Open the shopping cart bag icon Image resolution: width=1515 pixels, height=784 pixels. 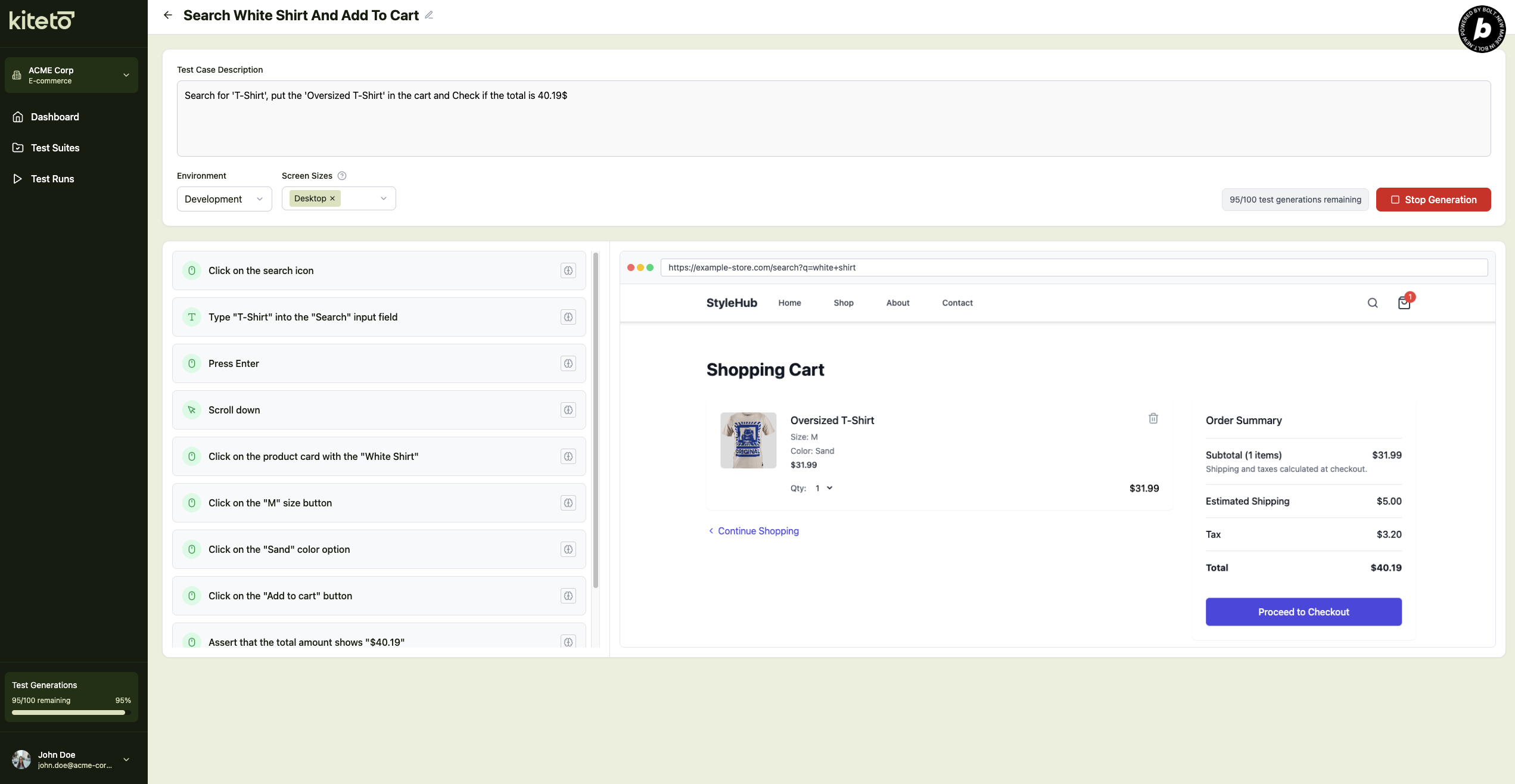[1404, 303]
